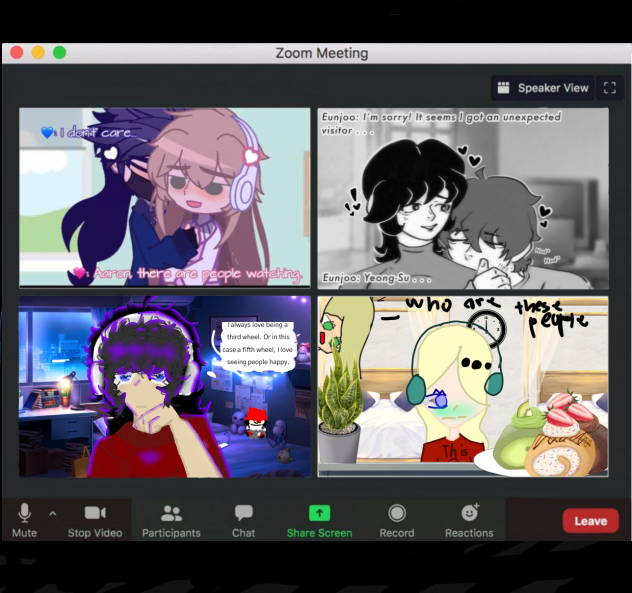Select the purple-room headphone character tile
Screen dimensions: 632x593
(x=165, y=387)
